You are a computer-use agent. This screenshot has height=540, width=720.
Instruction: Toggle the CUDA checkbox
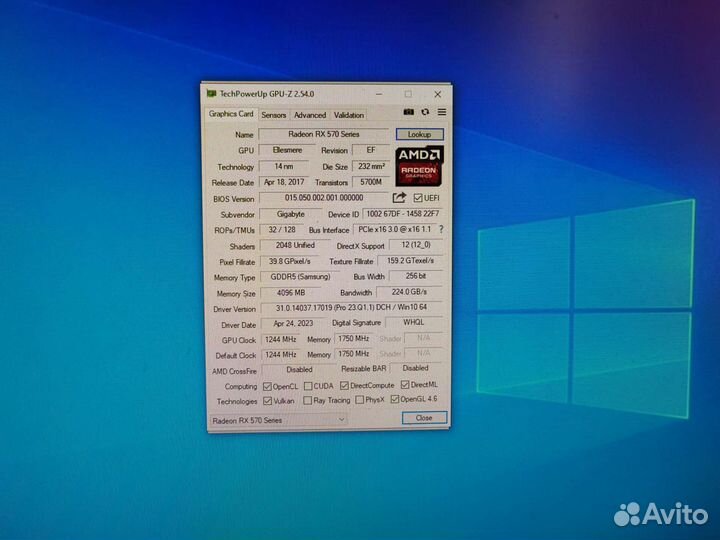pyautogui.click(x=308, y=386)
